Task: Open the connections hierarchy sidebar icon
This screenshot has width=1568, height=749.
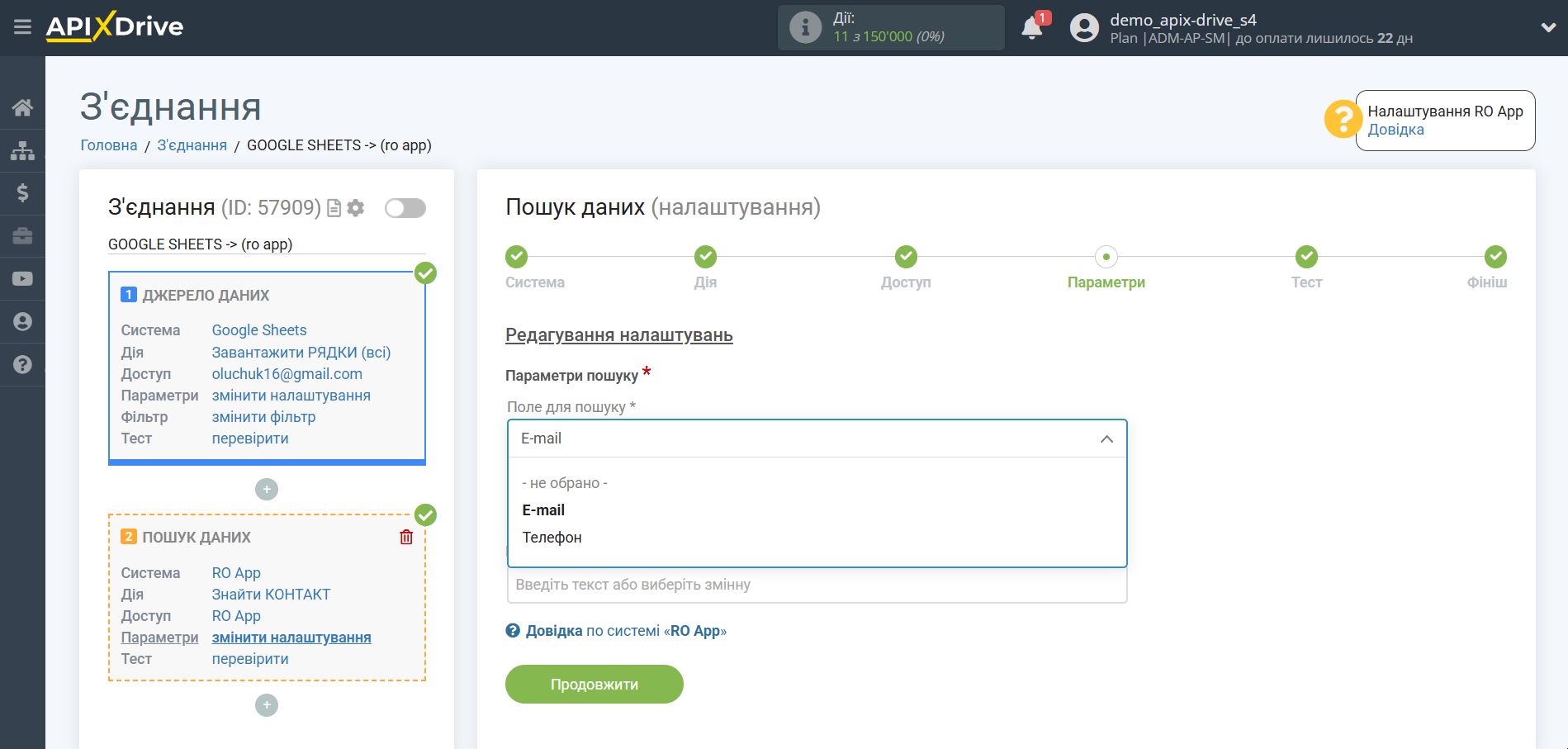Action: (22, 149)
